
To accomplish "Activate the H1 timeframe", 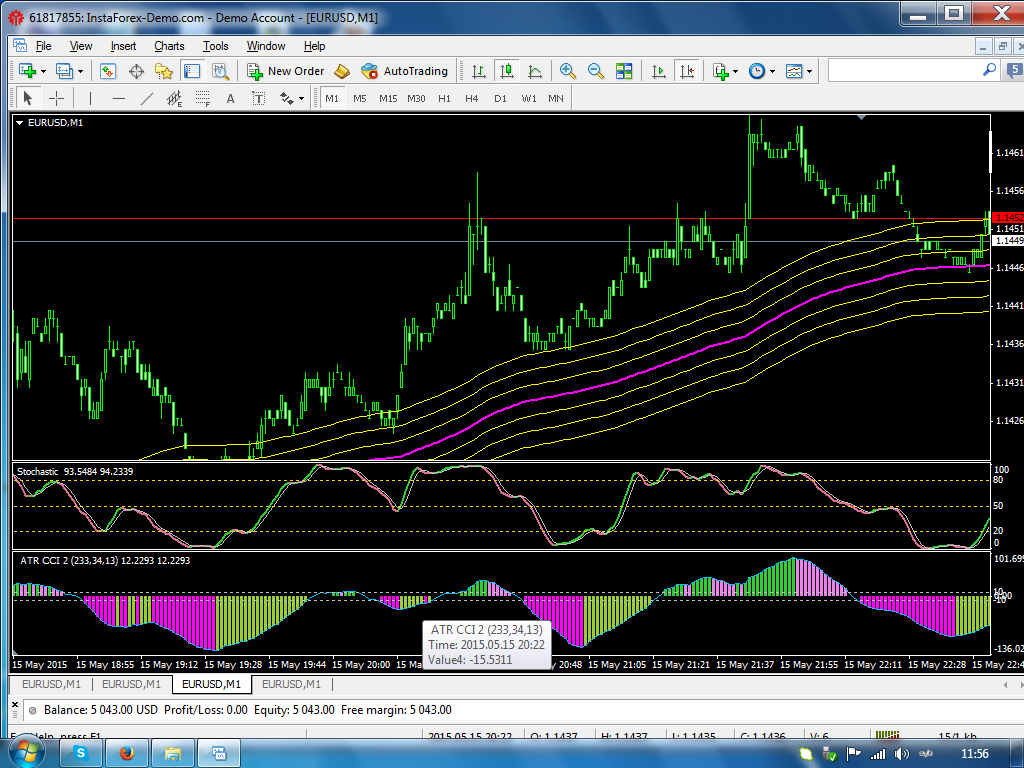I will 444,99.
